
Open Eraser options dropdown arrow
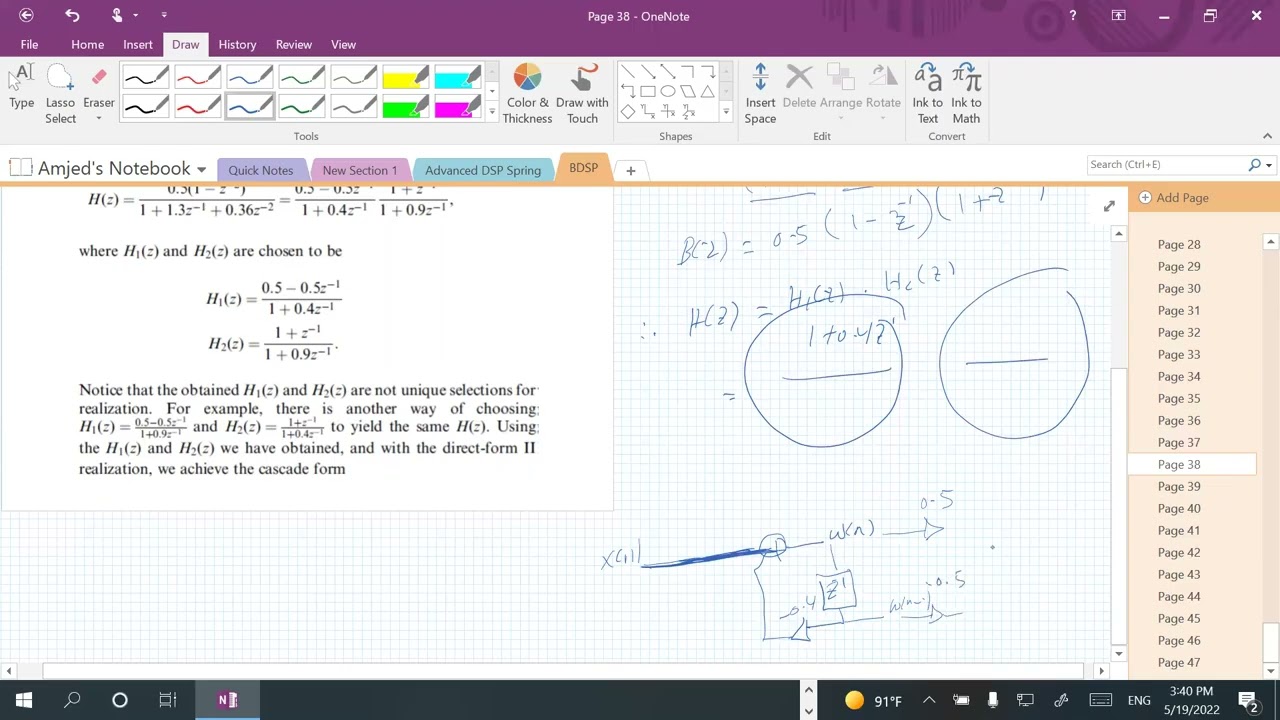point(99,119)
